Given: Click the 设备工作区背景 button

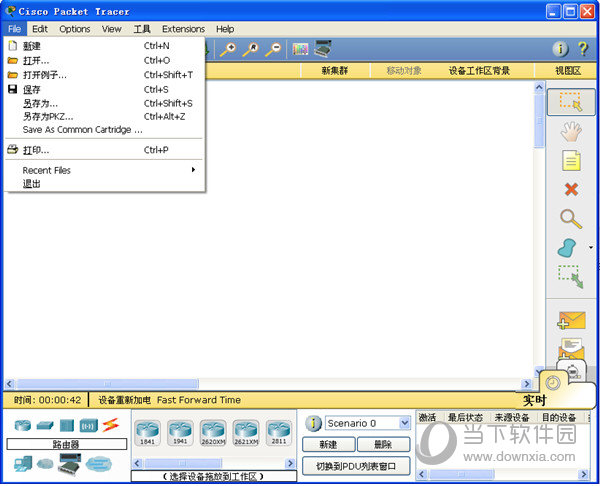Looking at the screenshot, I should pos(479,70).
